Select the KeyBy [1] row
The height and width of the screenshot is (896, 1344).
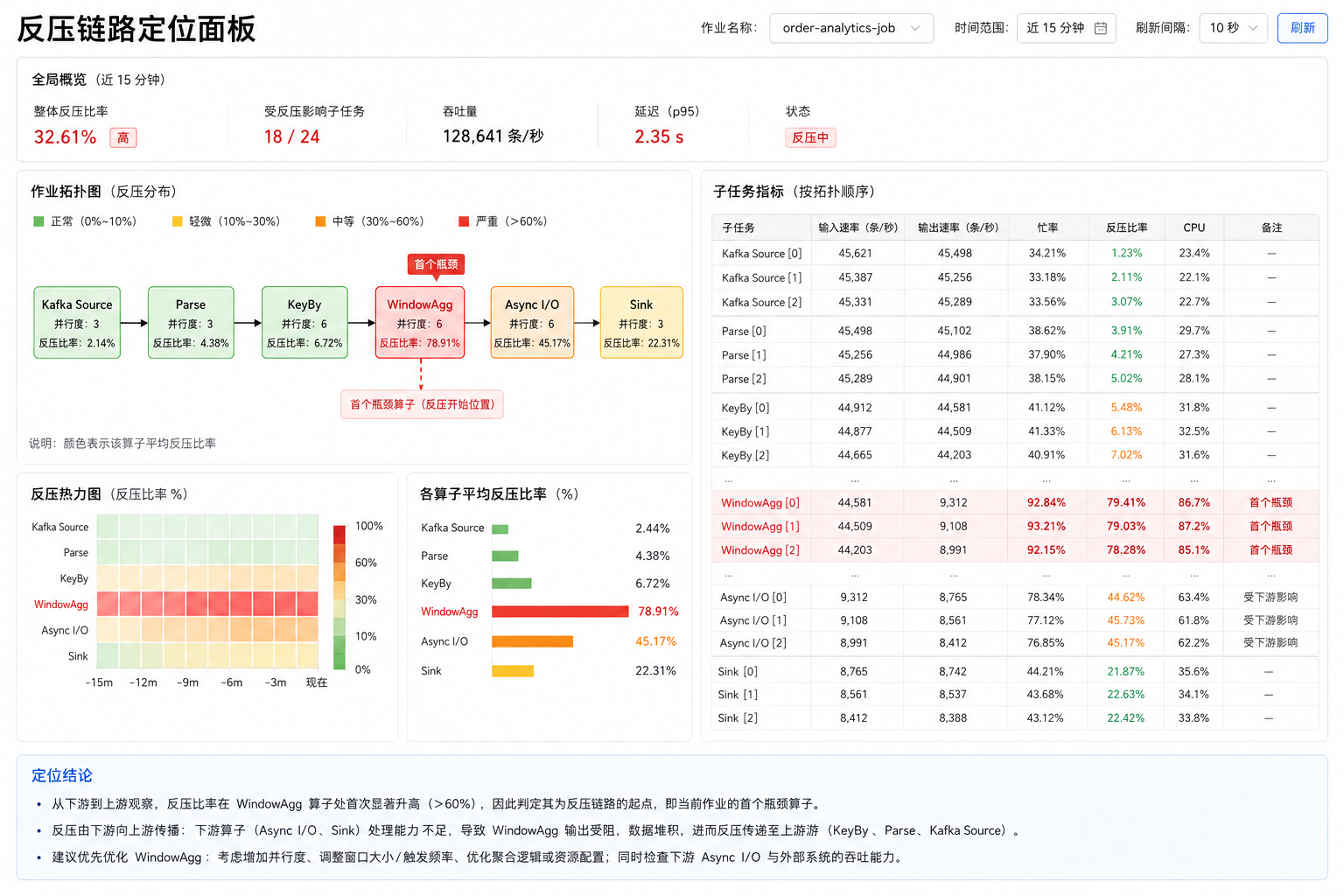1015,431
